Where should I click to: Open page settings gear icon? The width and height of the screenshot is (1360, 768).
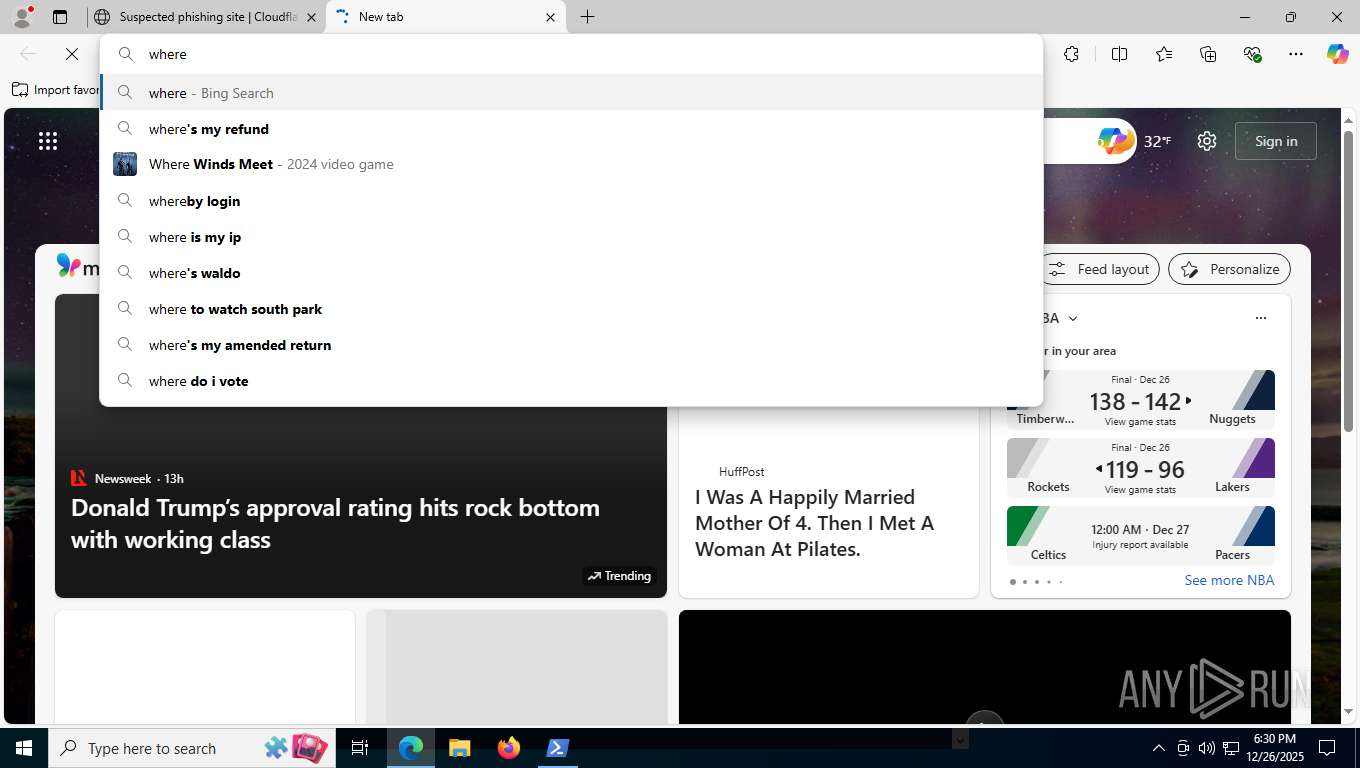[1207, 141]
